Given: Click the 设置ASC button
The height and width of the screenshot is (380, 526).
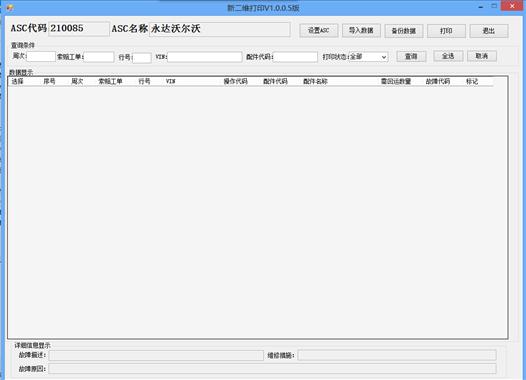Looking at the screenshot, I should click(319, 31).
